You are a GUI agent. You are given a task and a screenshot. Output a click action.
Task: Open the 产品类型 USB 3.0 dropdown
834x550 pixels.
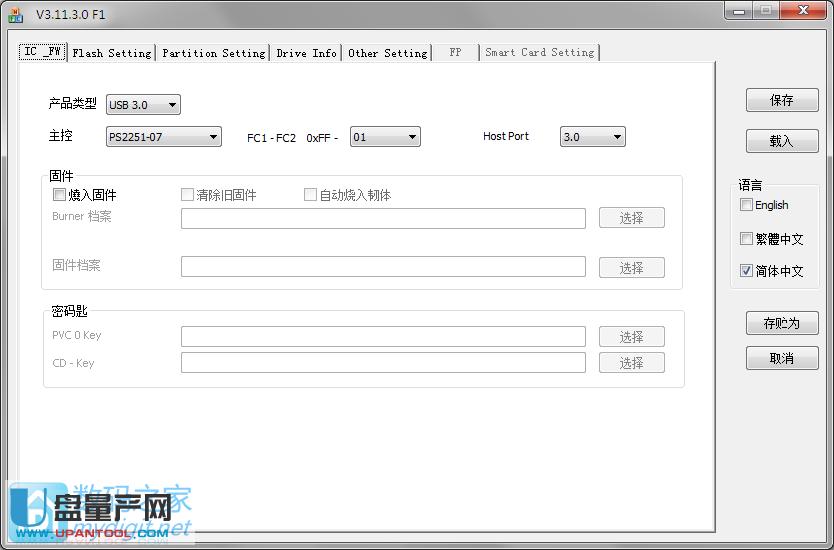pyautogui.click(x=143, y=105)
